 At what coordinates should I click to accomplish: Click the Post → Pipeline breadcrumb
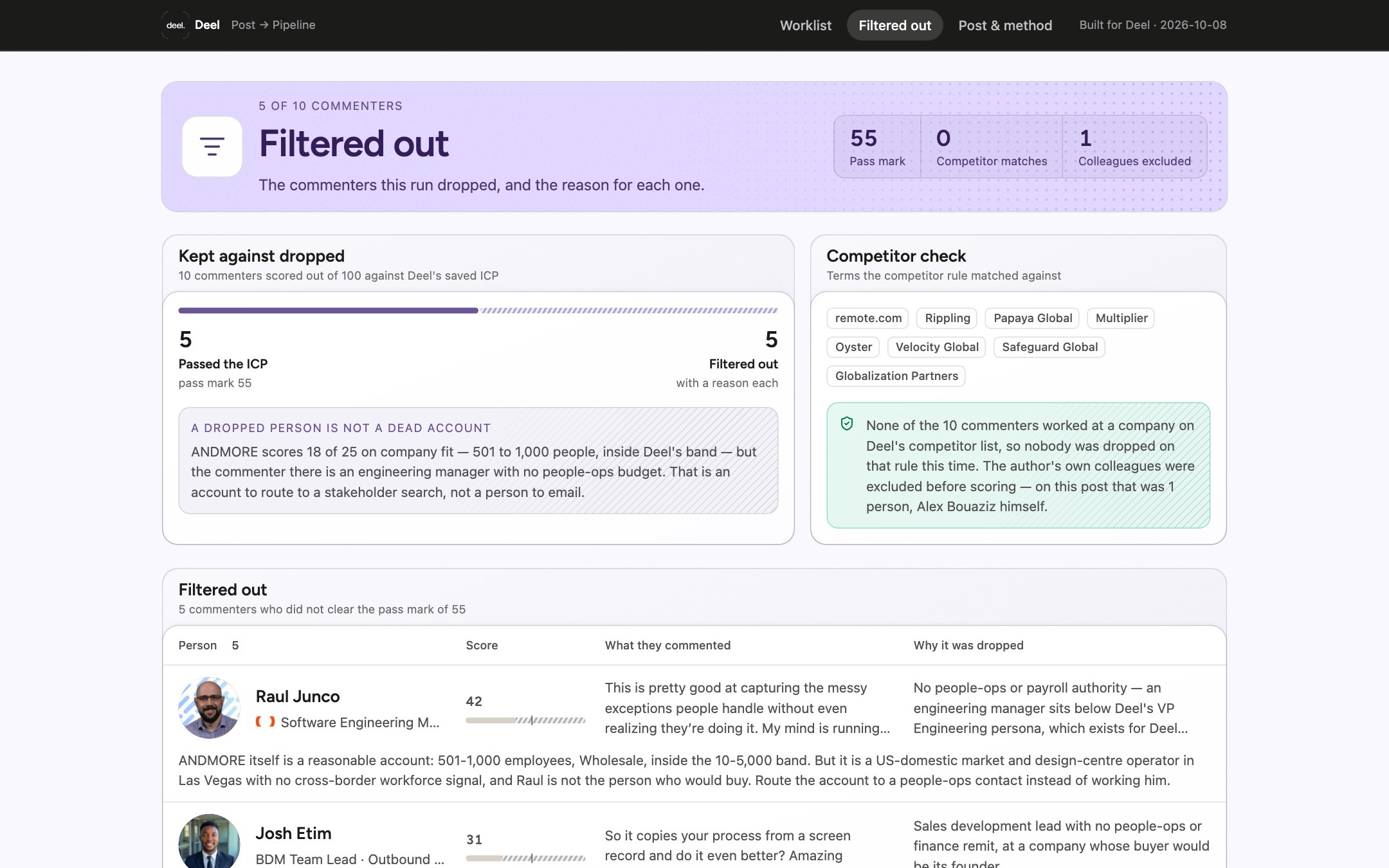[273, 25]
